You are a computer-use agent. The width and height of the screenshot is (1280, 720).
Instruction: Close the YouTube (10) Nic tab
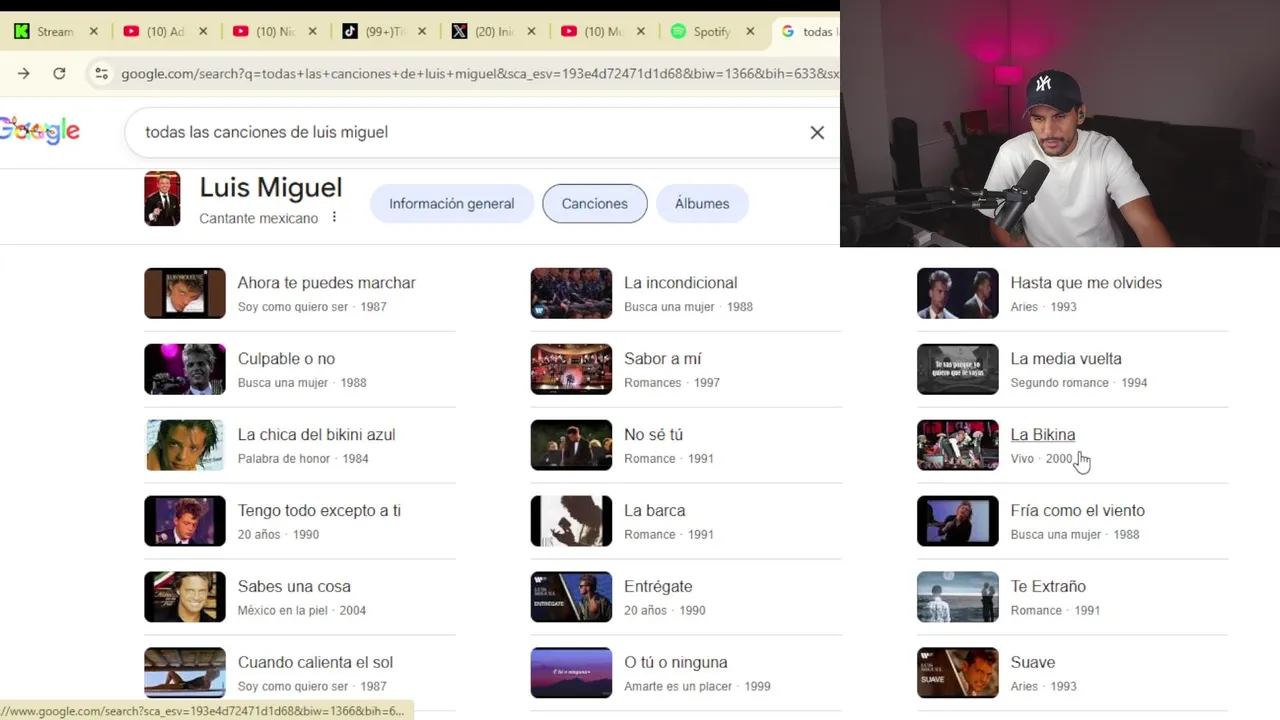coord(312,31)
